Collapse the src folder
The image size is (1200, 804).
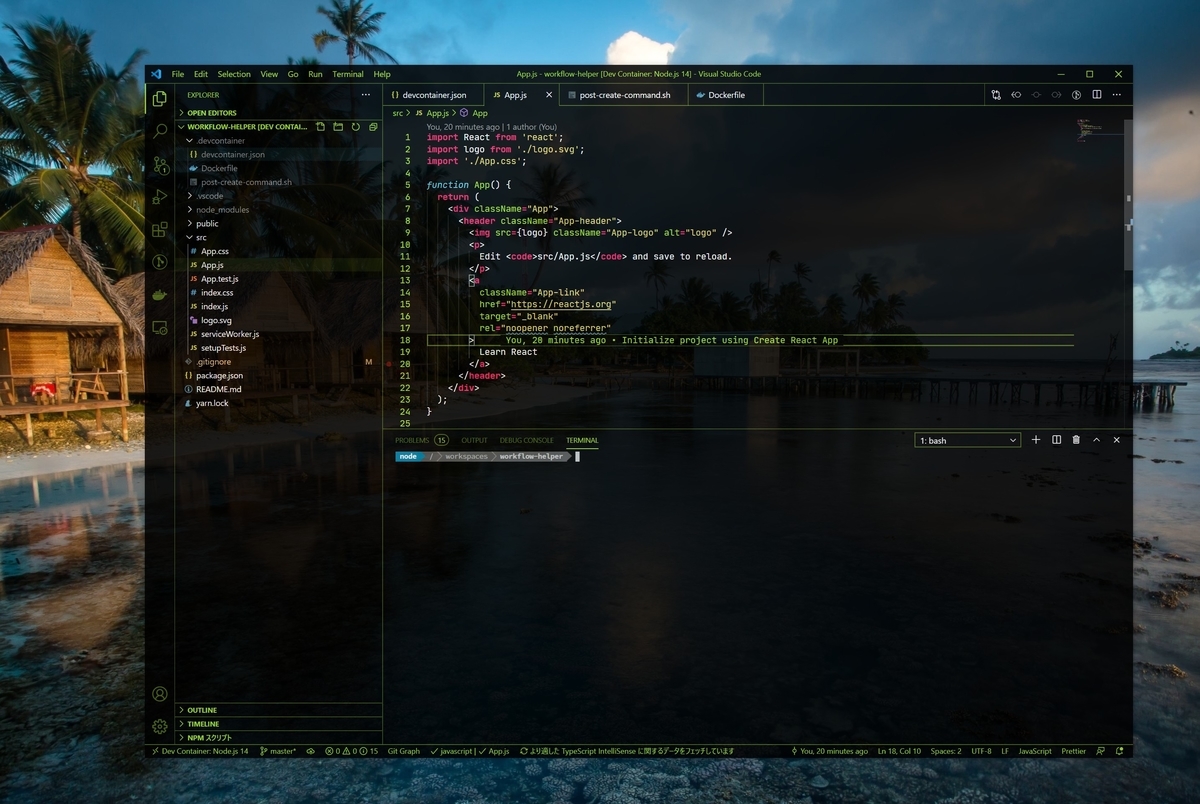pos(280,238)
